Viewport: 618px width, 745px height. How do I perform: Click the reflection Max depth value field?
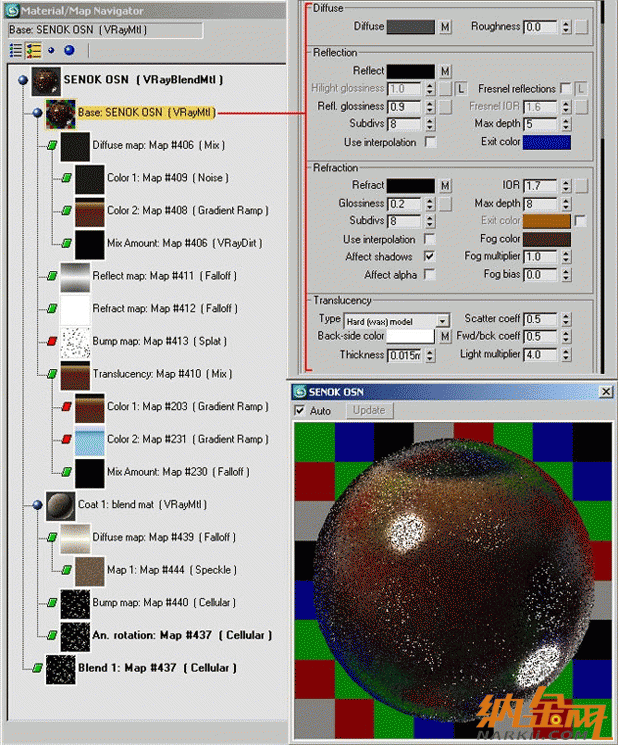click(542, 124)
